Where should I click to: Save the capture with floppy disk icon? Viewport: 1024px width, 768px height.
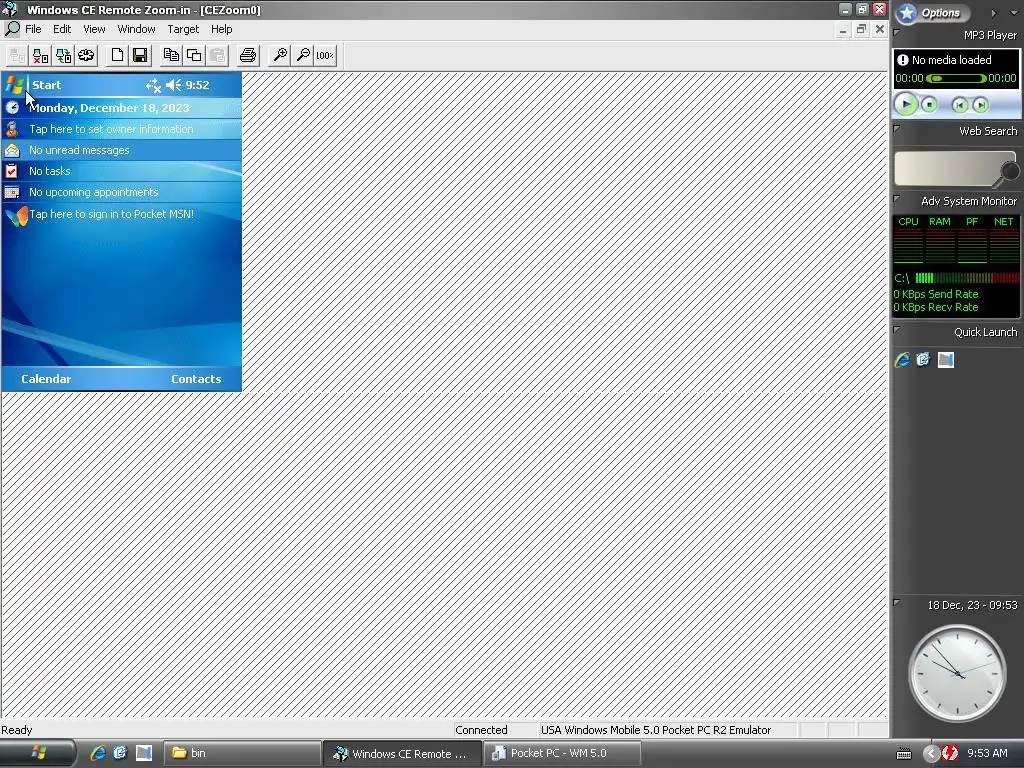click(x=140, y=56)
